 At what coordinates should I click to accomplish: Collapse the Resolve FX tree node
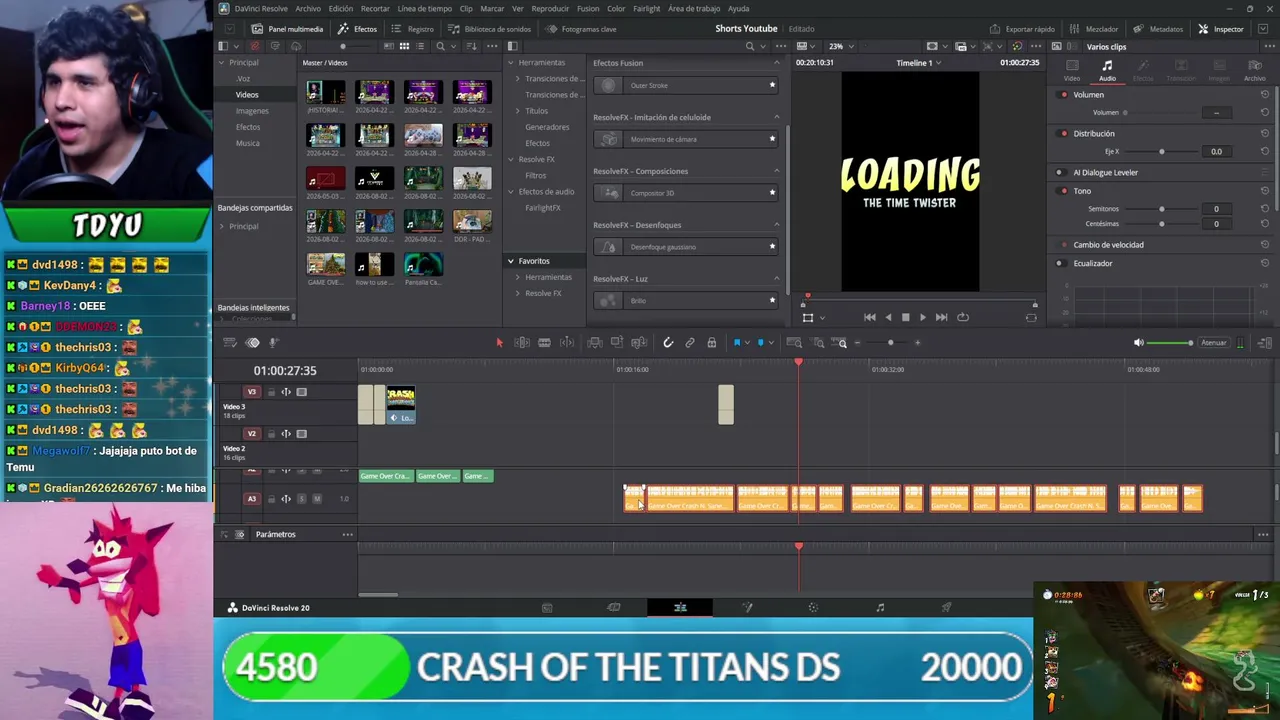[x=510, y=159]
